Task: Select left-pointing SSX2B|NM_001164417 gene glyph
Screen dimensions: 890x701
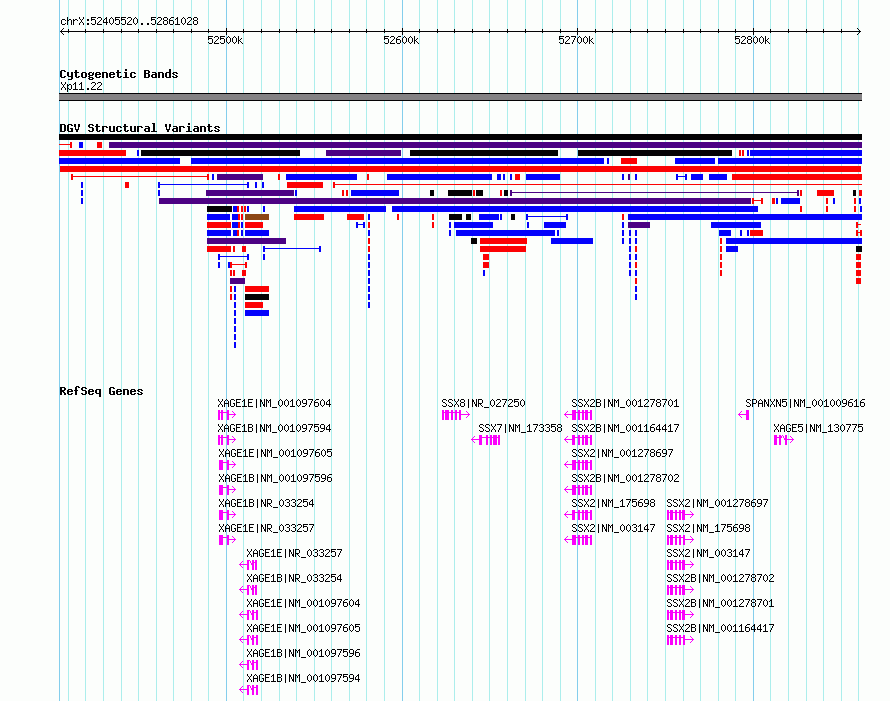Action: [578, 440]
